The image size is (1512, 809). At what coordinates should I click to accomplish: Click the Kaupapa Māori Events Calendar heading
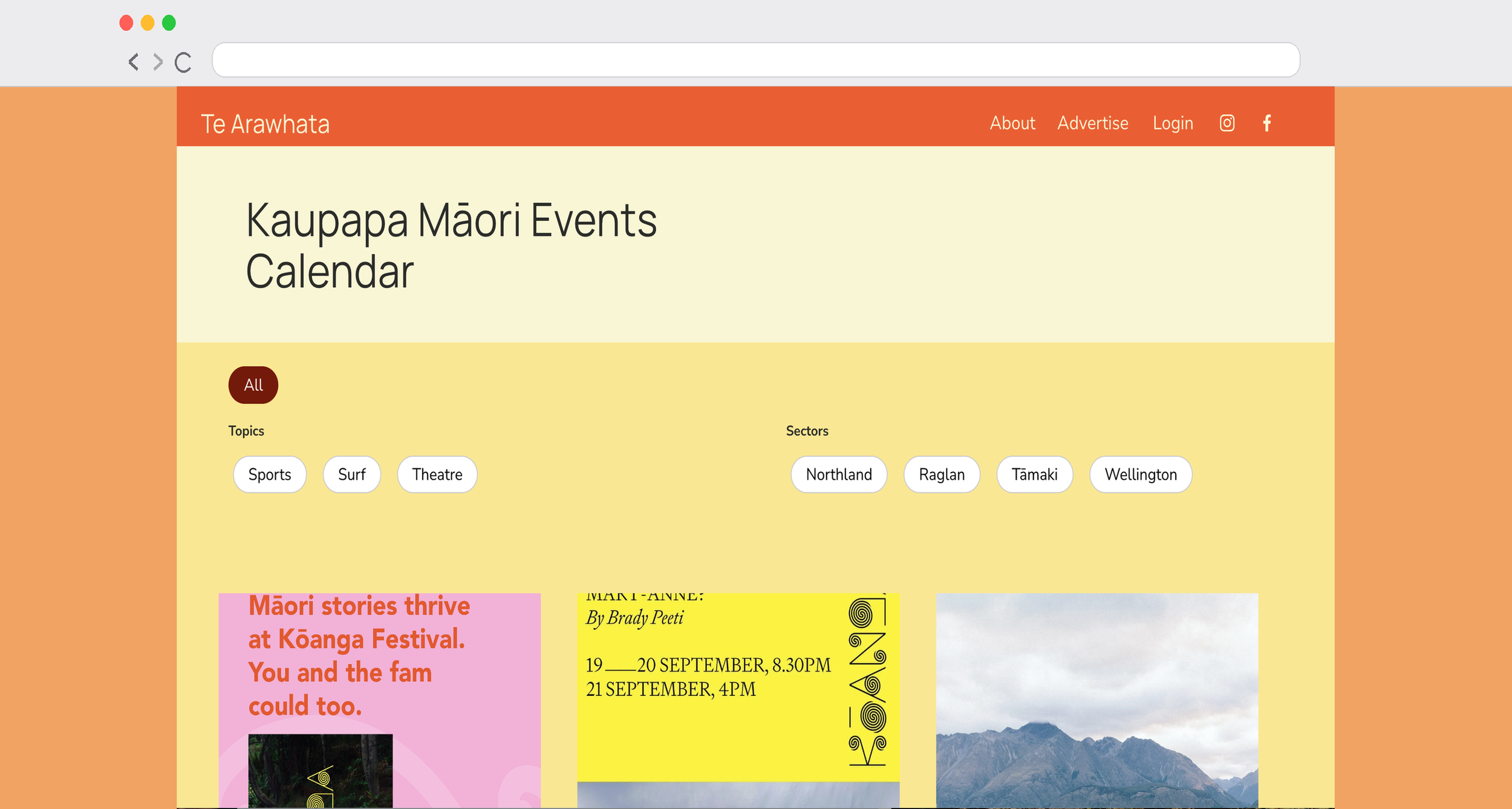click(x=451, y=246)
